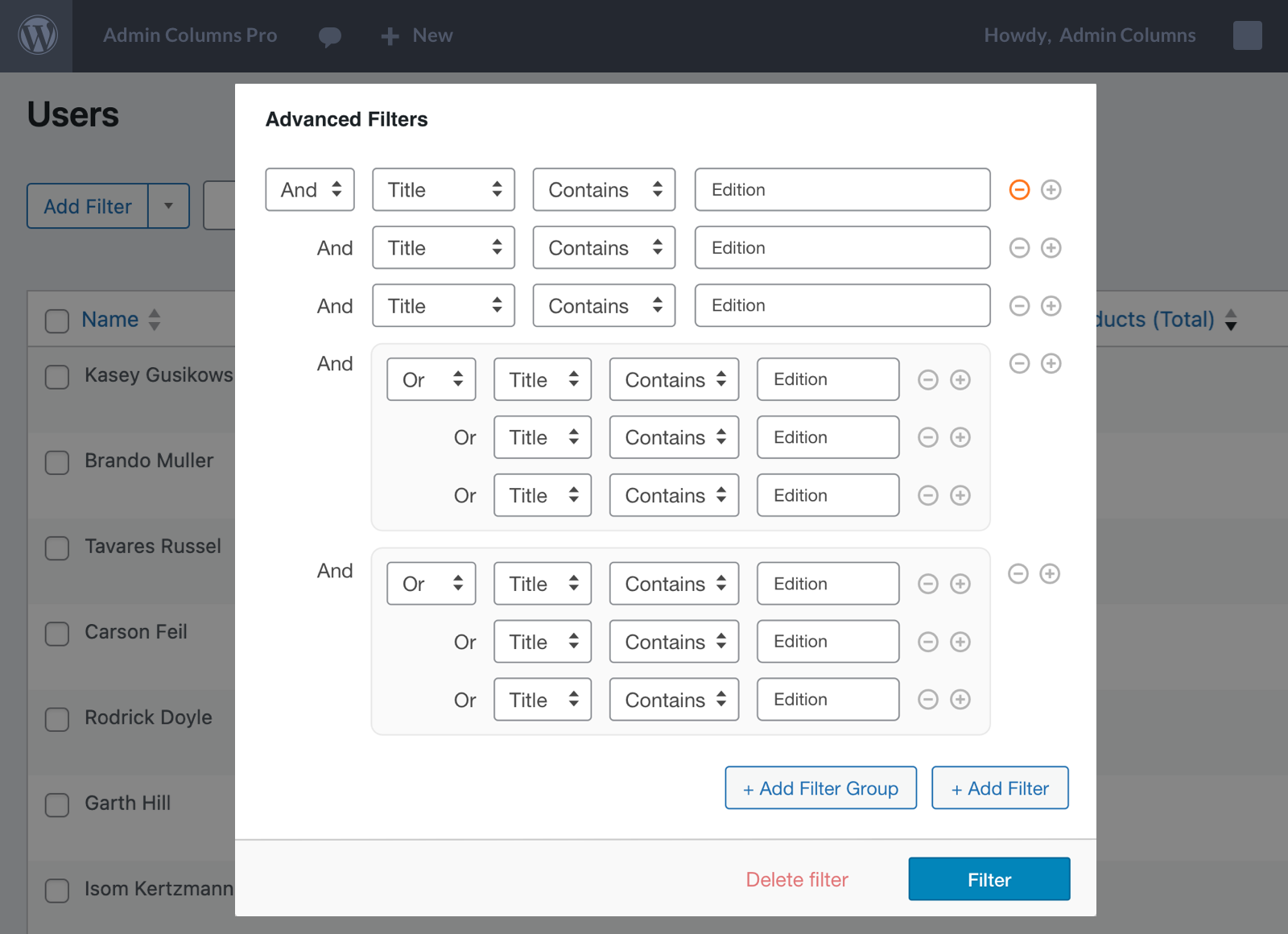Toggle the select-all checkbox beside Name
Screen dimensions: 1288x934
pyautogui.click(x=57, y=320)
